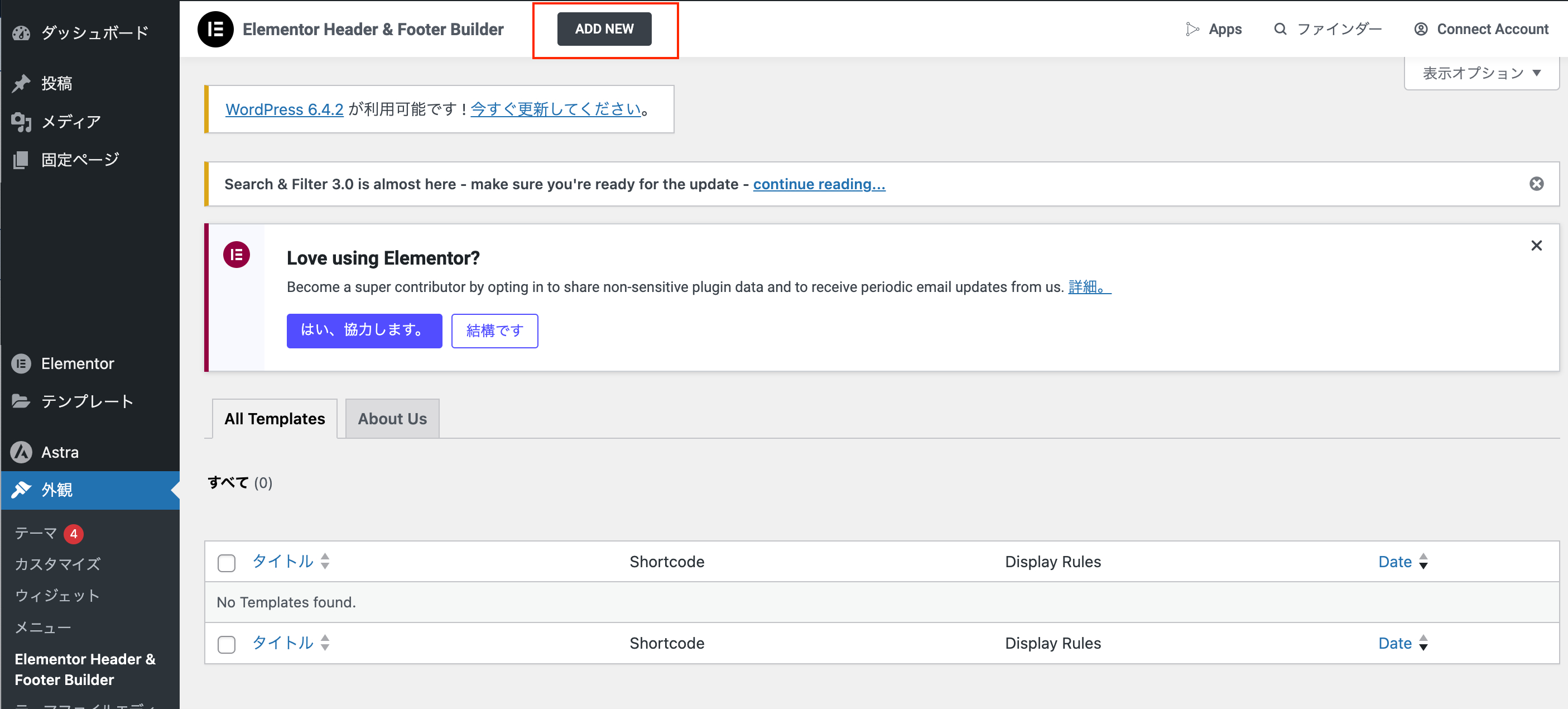Viewport: 1568px width, 709px height.
Task: Click the 結構です decline button
Action: (494, 330)
